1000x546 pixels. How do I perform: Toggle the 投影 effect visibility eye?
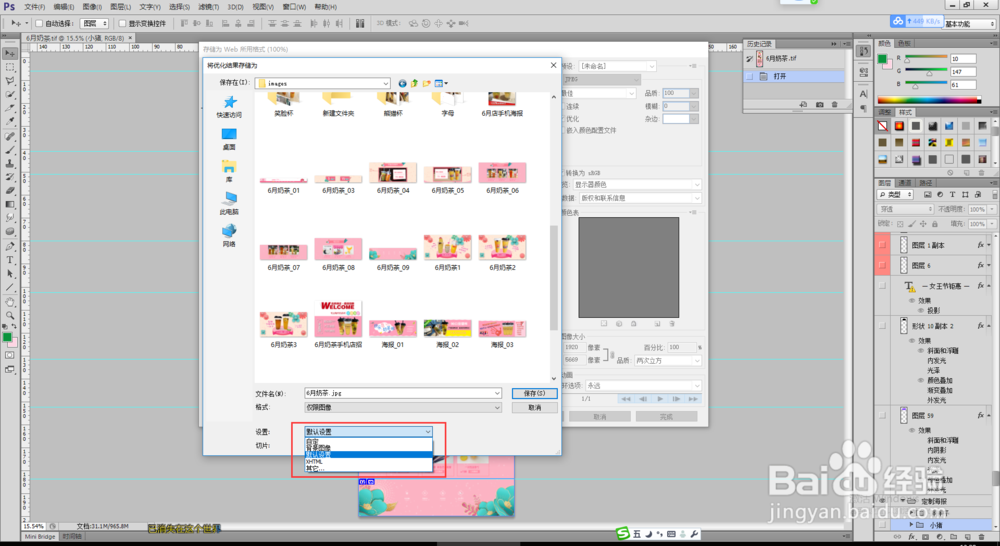click(920, 311)
